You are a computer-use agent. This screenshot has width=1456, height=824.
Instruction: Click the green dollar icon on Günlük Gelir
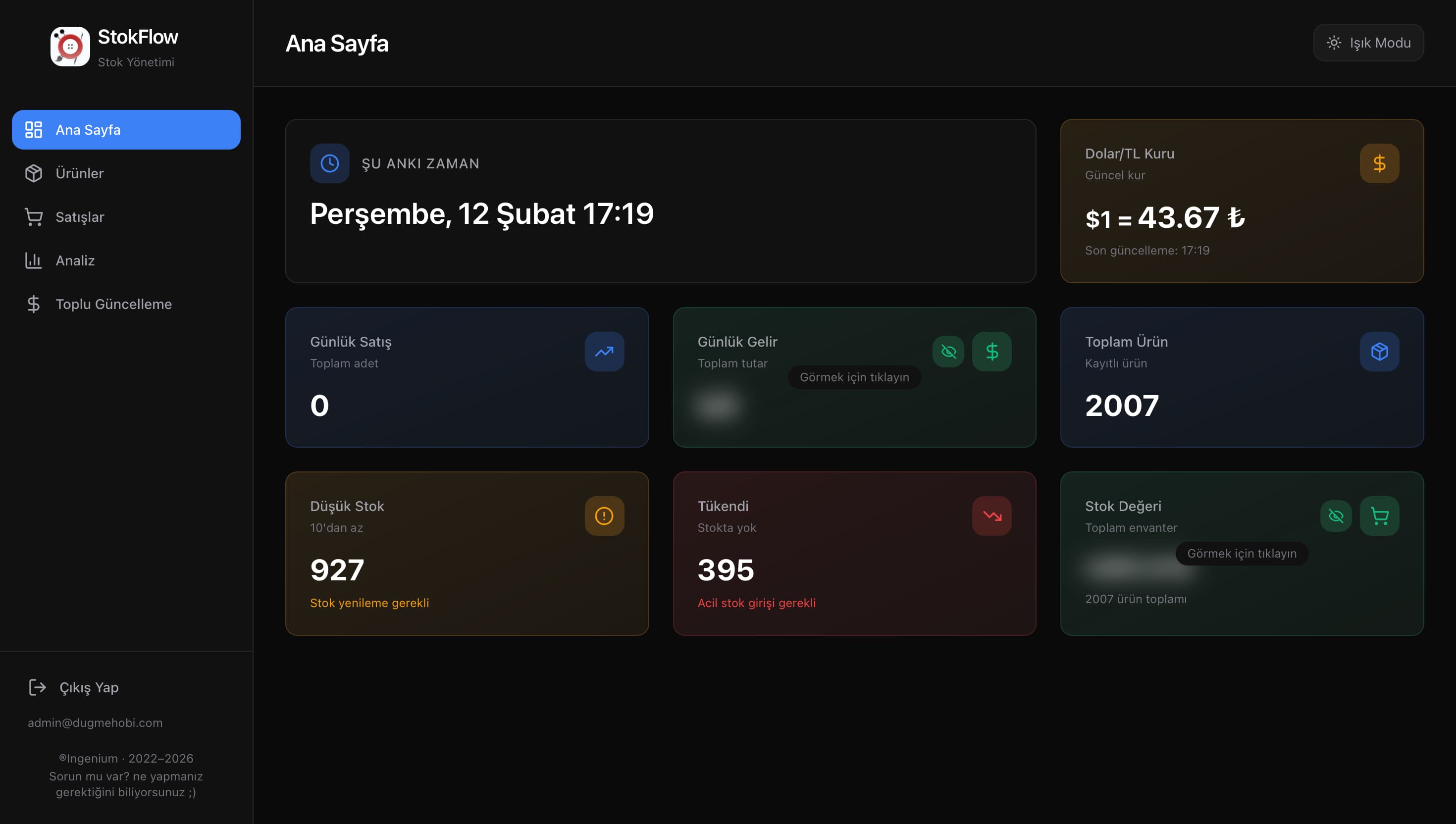(991, 352)
